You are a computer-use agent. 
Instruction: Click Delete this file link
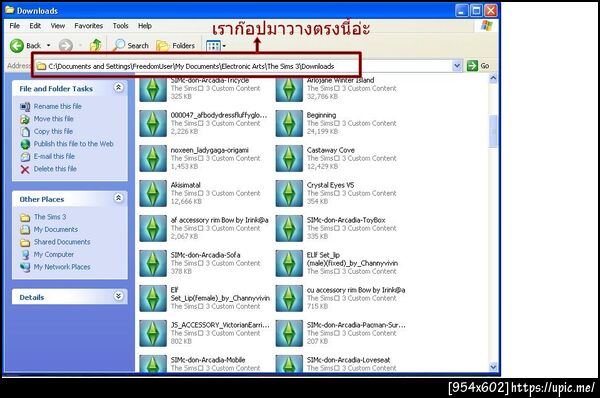pyautogui.click(x=55, y=169)
